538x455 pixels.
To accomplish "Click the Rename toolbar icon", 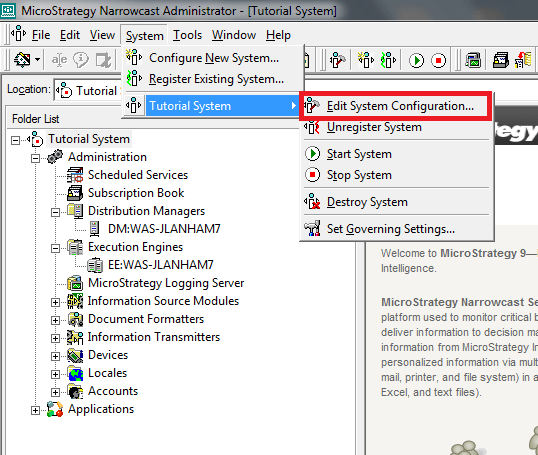I will (x=59, y=60).
